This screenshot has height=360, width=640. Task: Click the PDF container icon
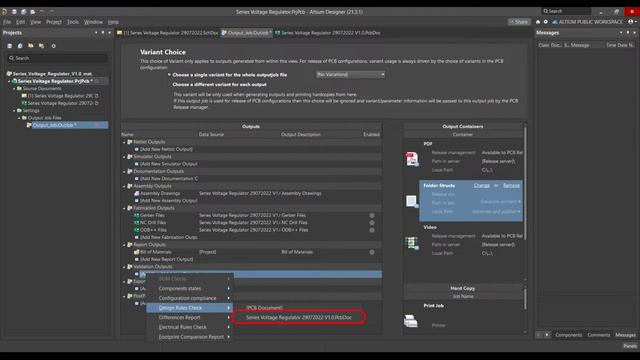(412, 159)
